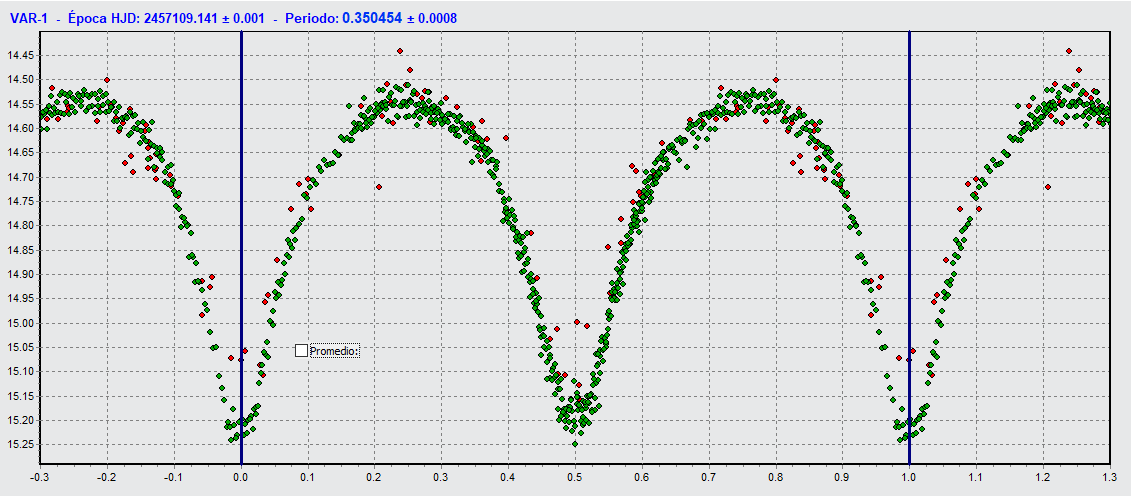Select the Periodo value 0.350454

click(371, 18)
